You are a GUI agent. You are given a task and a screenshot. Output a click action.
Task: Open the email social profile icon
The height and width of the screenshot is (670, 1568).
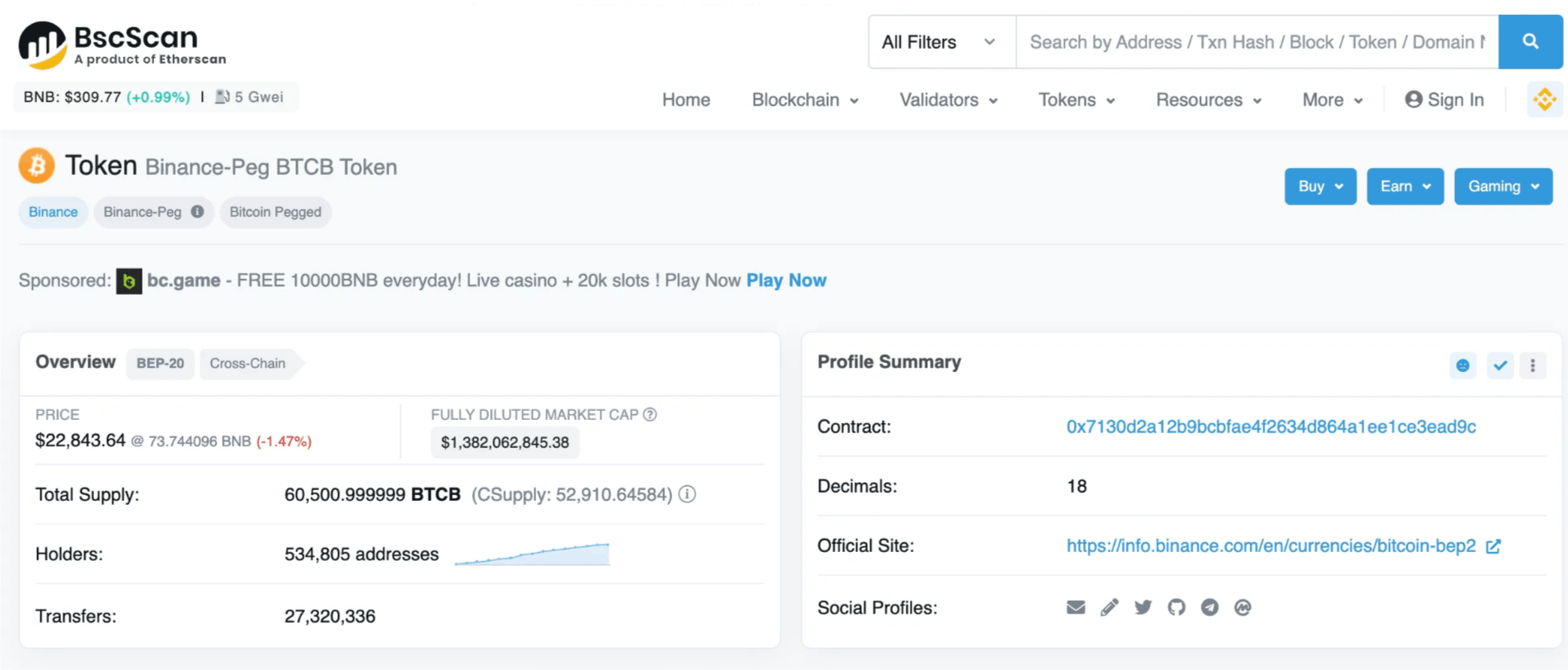[x=1076, y=608]
